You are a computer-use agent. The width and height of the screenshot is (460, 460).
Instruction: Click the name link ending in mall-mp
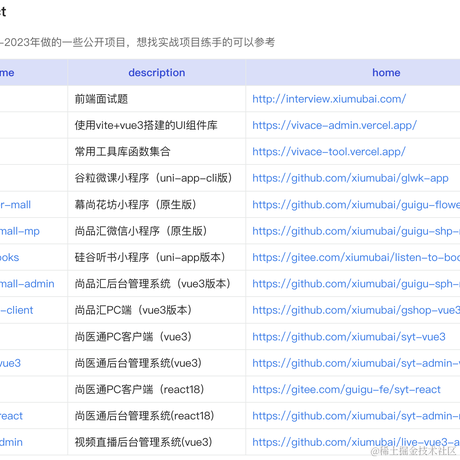pos(20,231)
